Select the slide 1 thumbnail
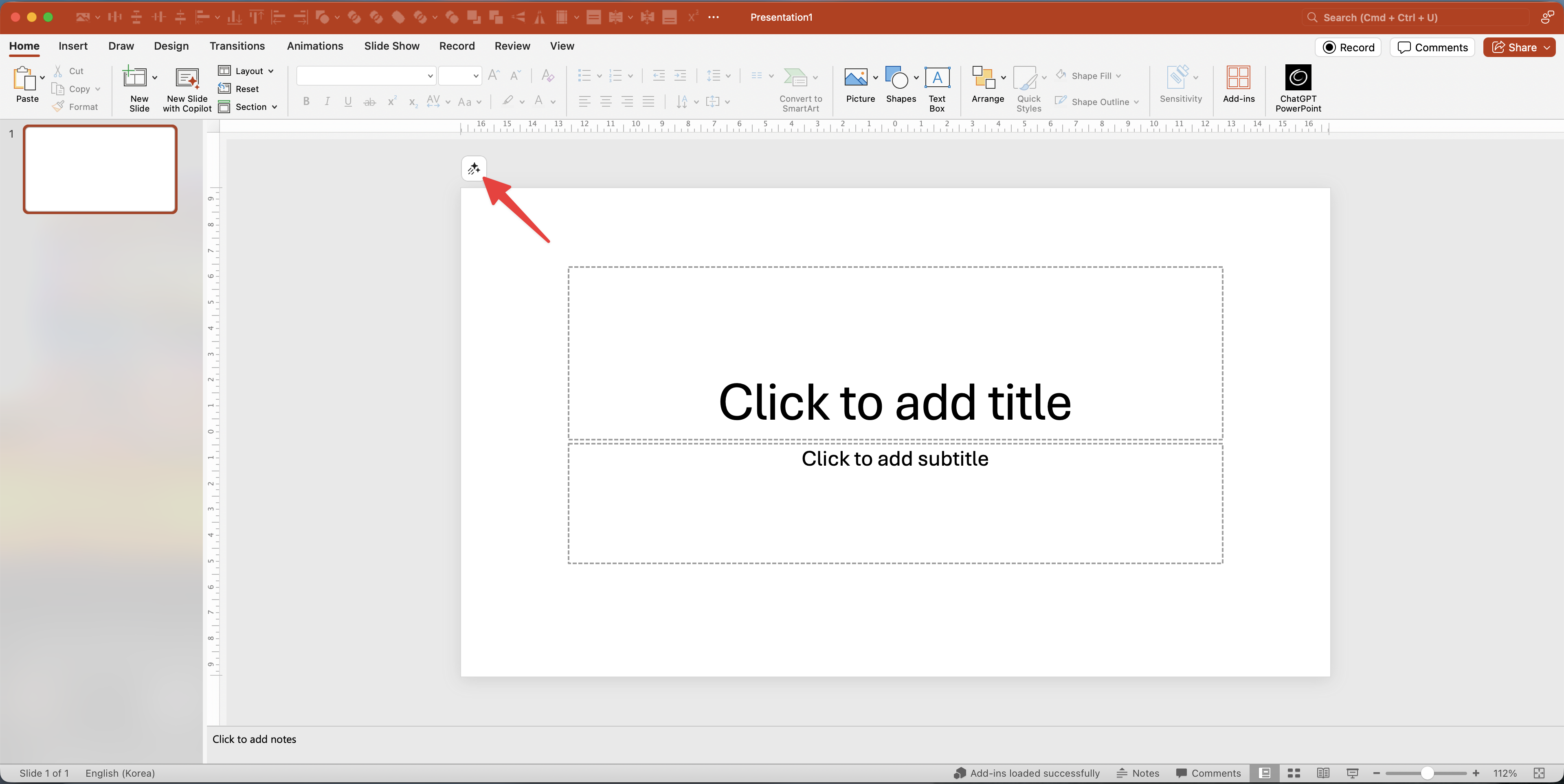 tap(100, 169)
